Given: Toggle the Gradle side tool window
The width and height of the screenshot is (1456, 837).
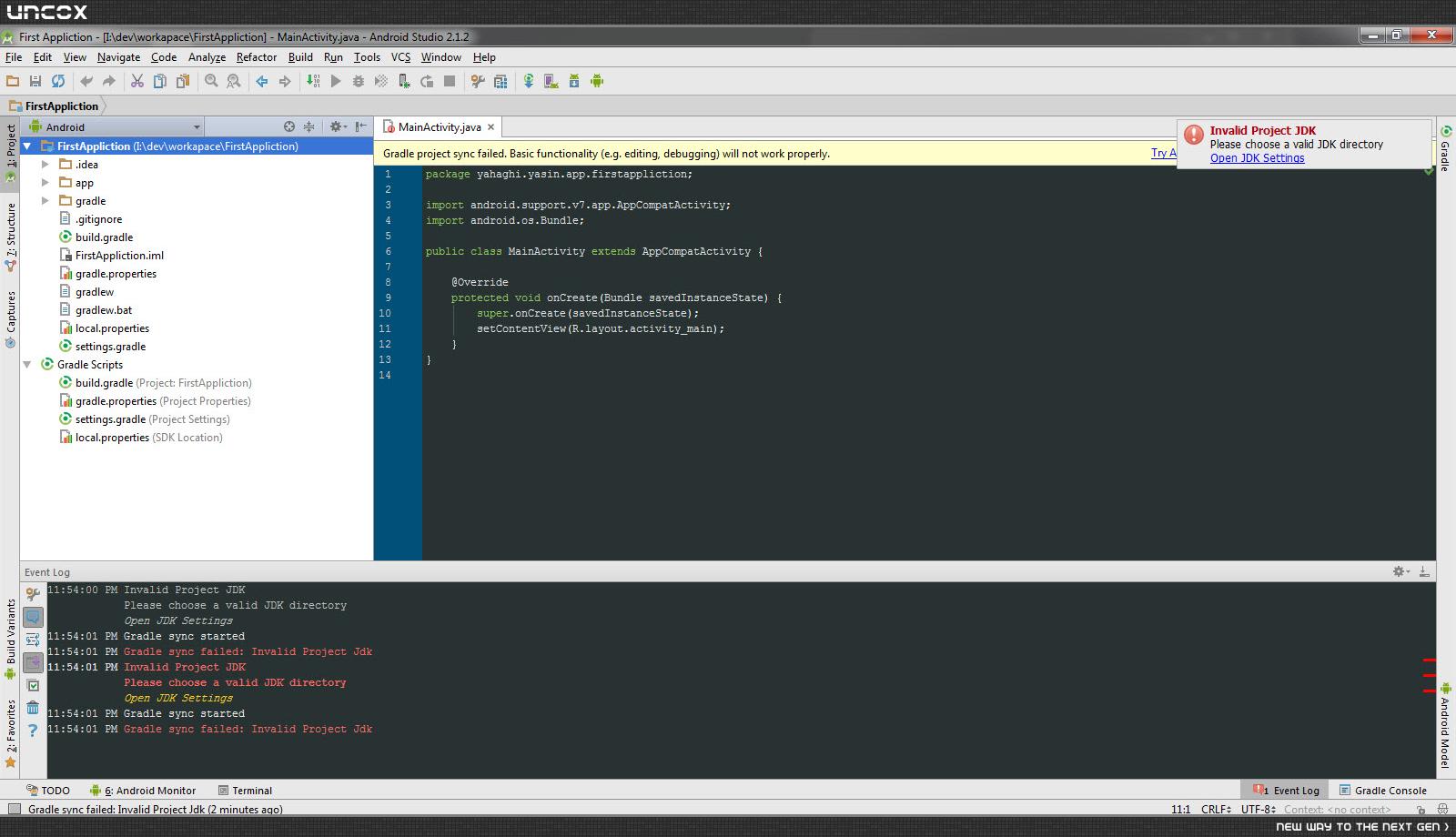Looking at the screenshot, I should 1445,148.
